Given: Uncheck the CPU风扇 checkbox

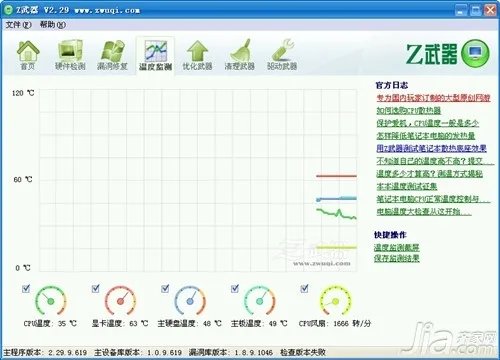Looking at the screenshot, I should click(304, 288).
